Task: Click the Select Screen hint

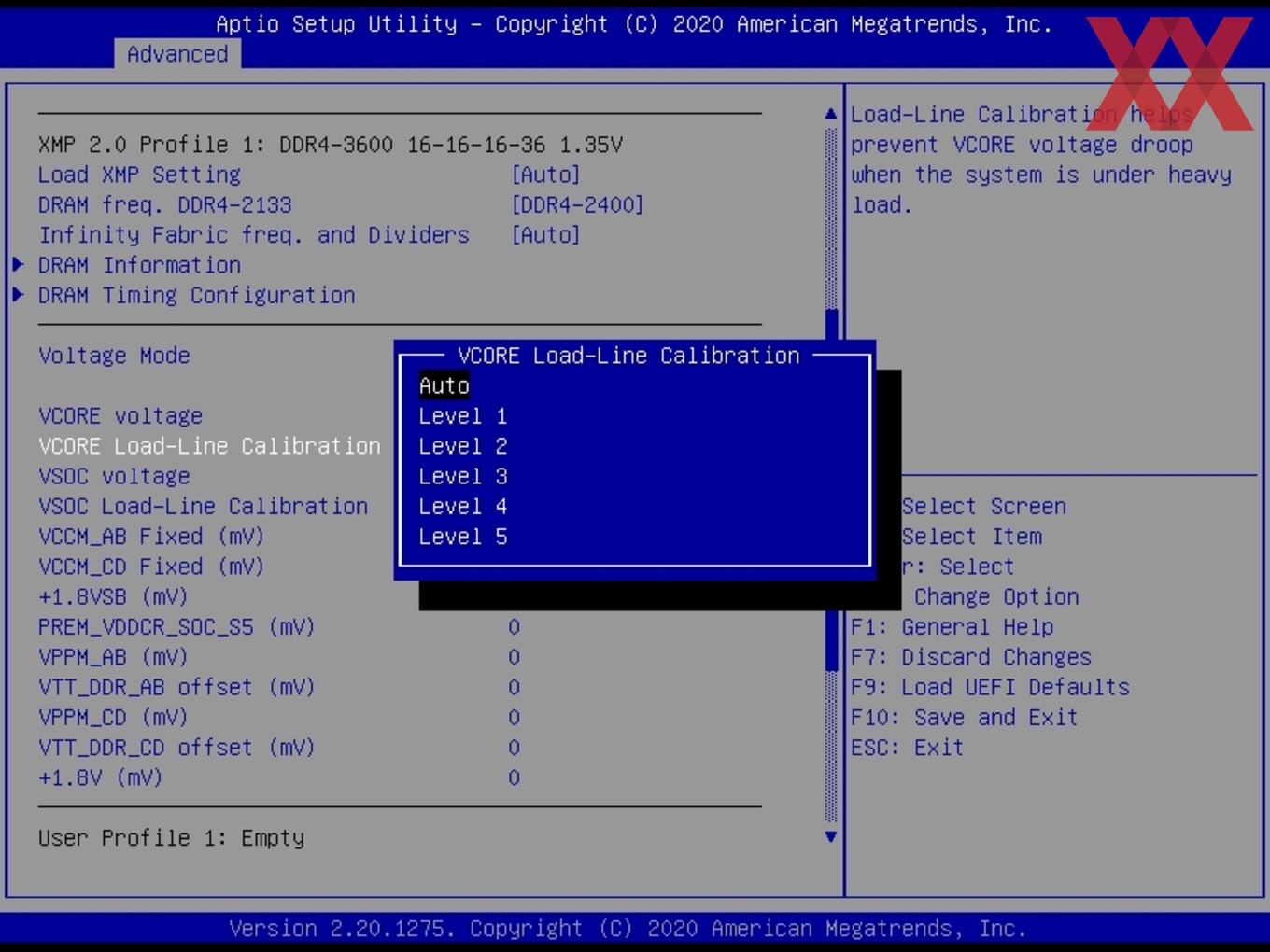Action: click(x=983, y=507)
